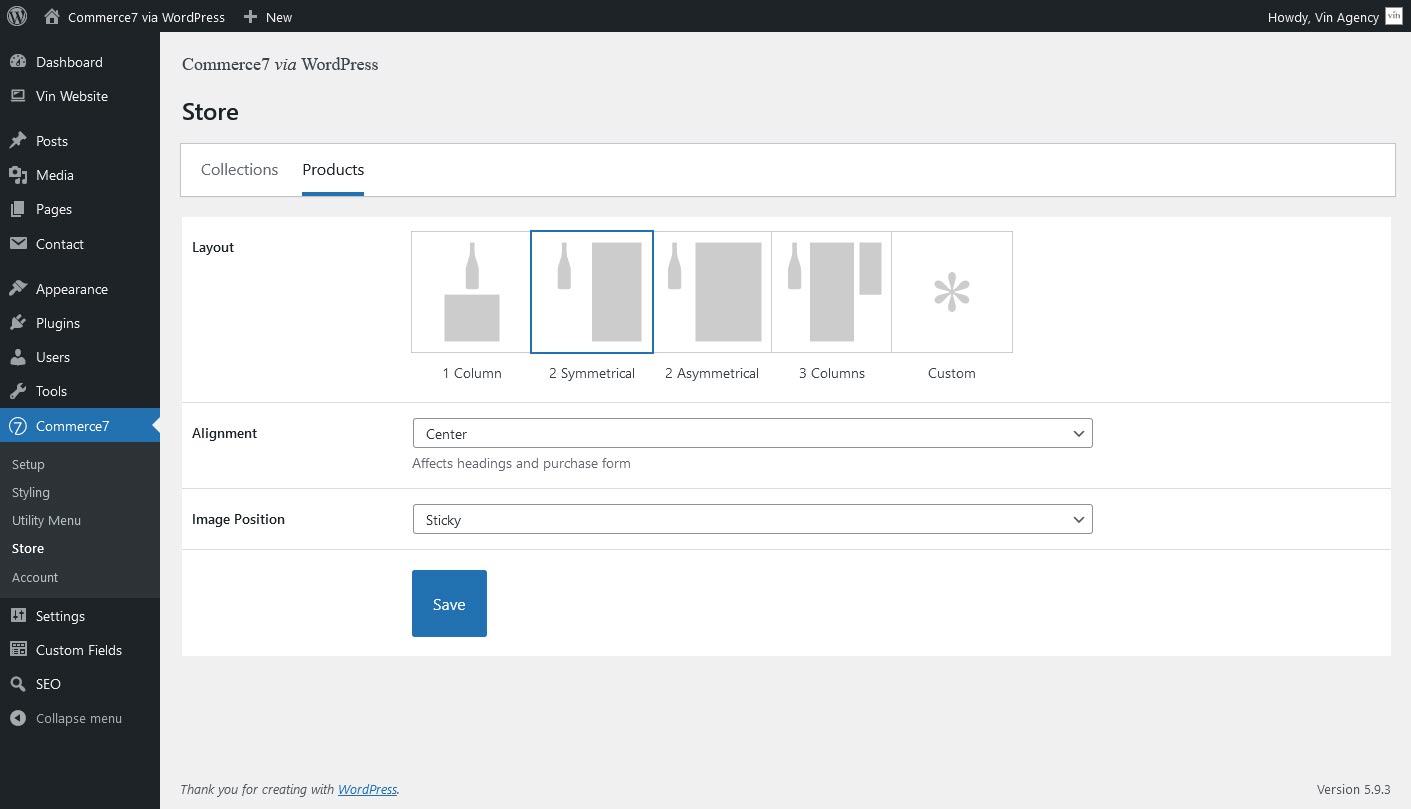Switch to the Collections tab
1411x809 pixels.
point(239,170)
